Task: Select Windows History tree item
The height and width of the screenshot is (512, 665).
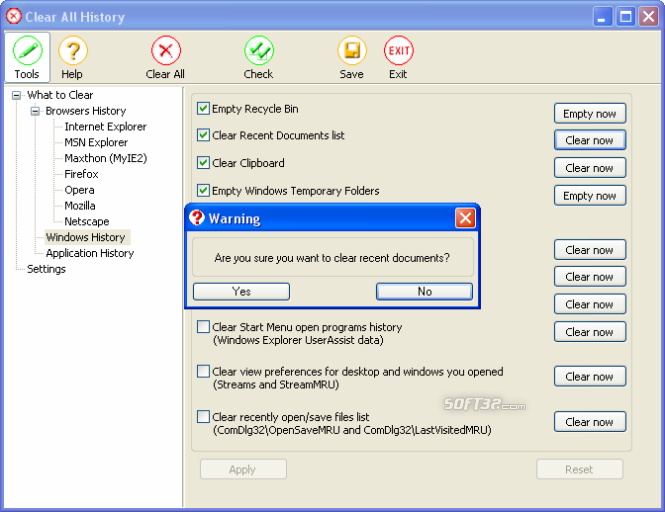Action: (x=86, y=237)
